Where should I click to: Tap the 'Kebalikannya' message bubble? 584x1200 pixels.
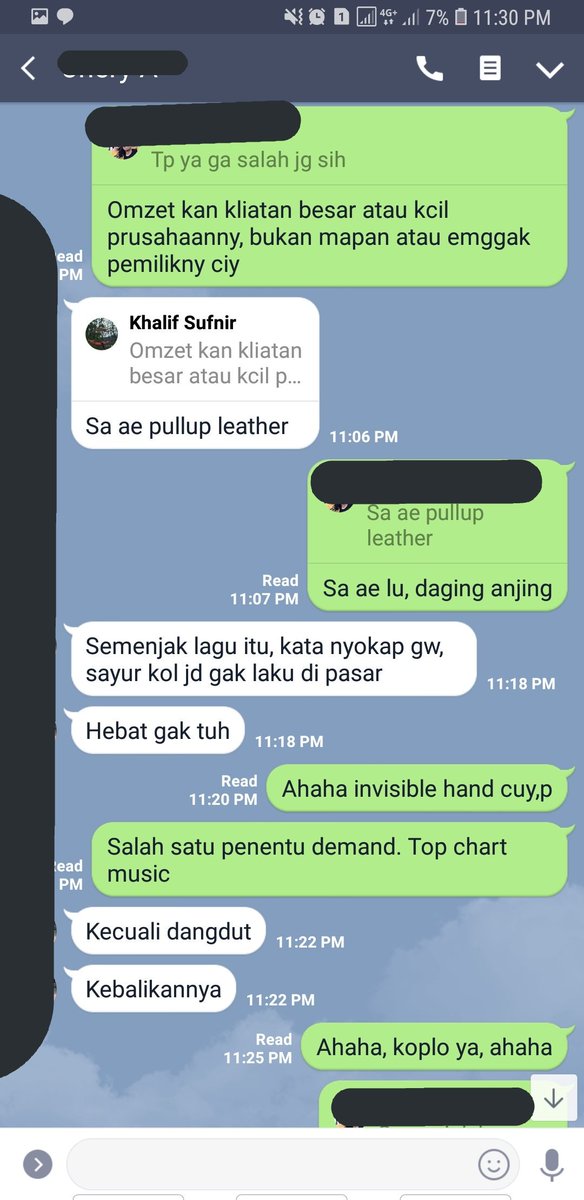[x=153, y=989]
